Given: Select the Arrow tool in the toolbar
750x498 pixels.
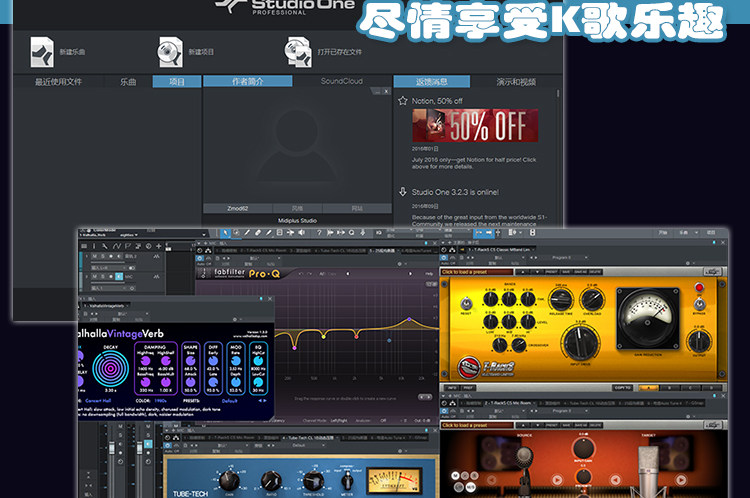Looking at the screenshot, I should pos(225,232).
